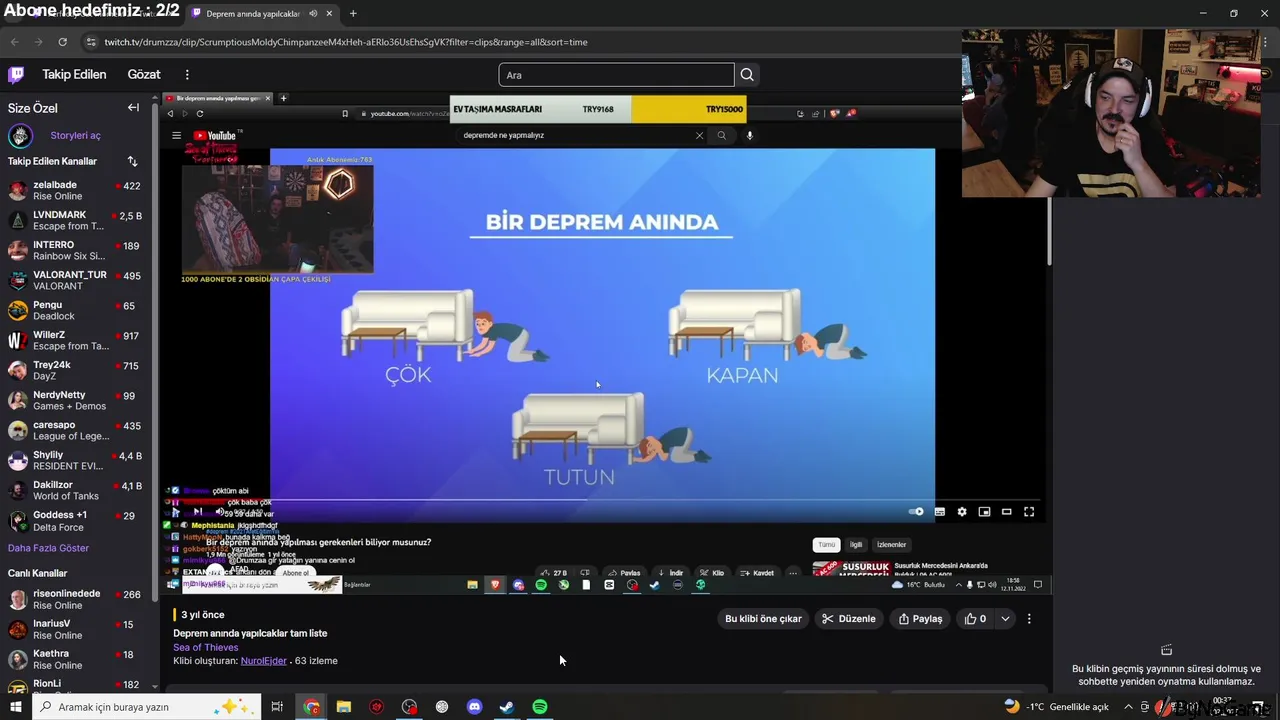Open riseonlinedede live channel
Viewport: 1280px width, 720px height.
pos(76,599)
